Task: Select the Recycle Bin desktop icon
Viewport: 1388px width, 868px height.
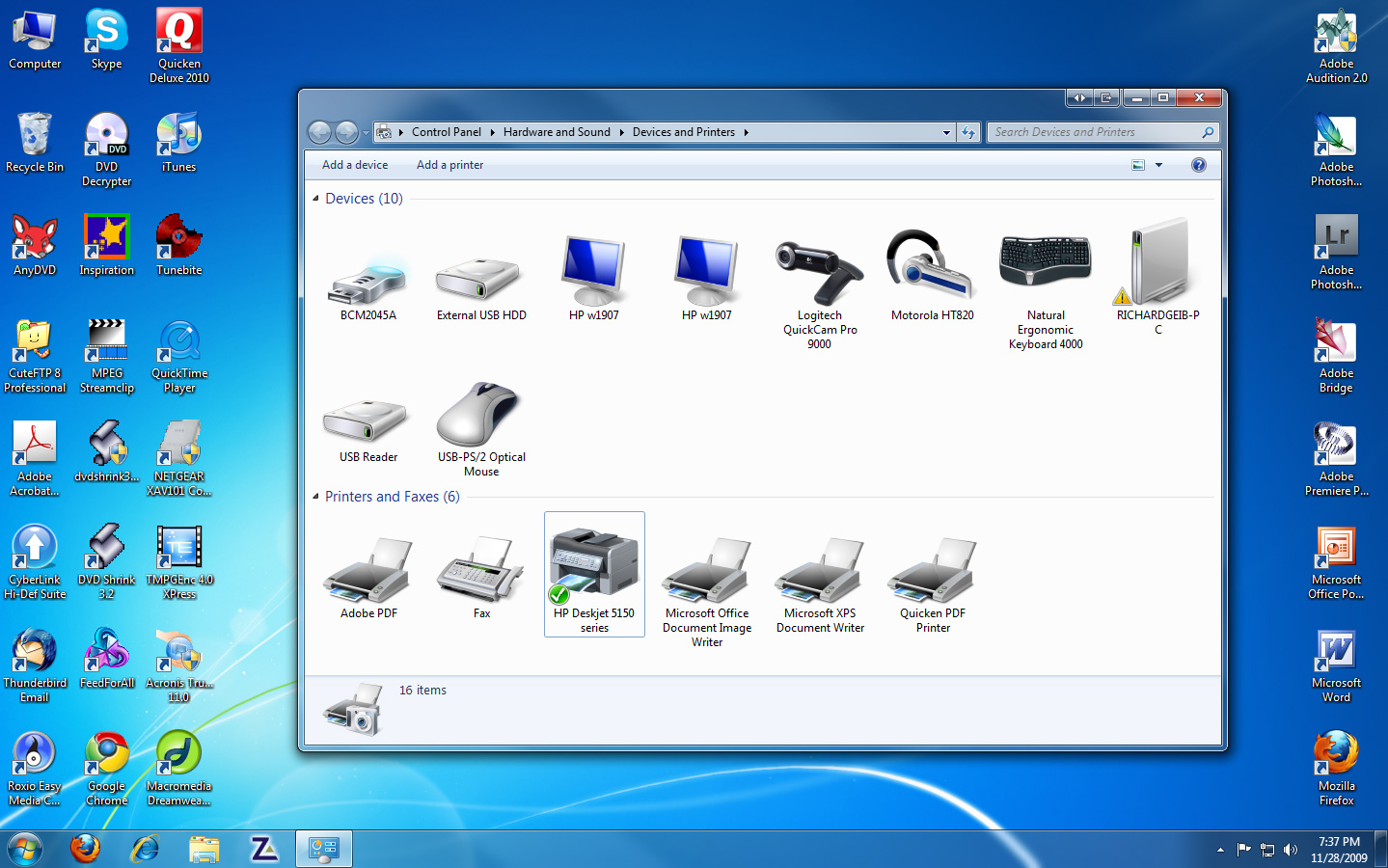Action: 35,142
